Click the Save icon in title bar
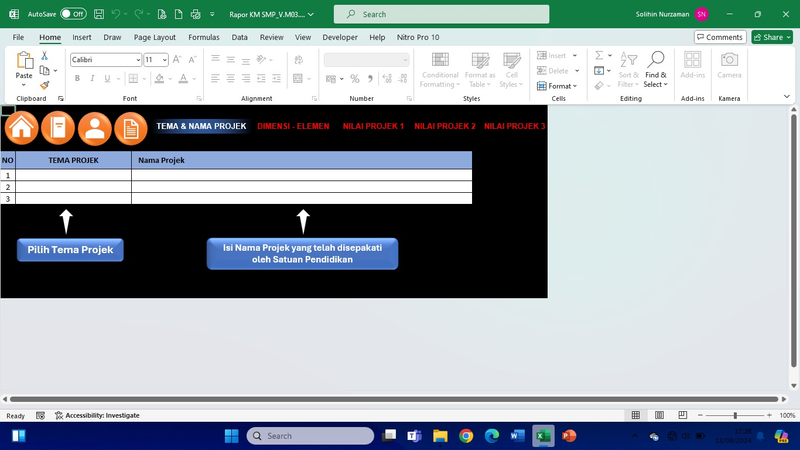Screen dimensions: 800x450 click(99, 14)
